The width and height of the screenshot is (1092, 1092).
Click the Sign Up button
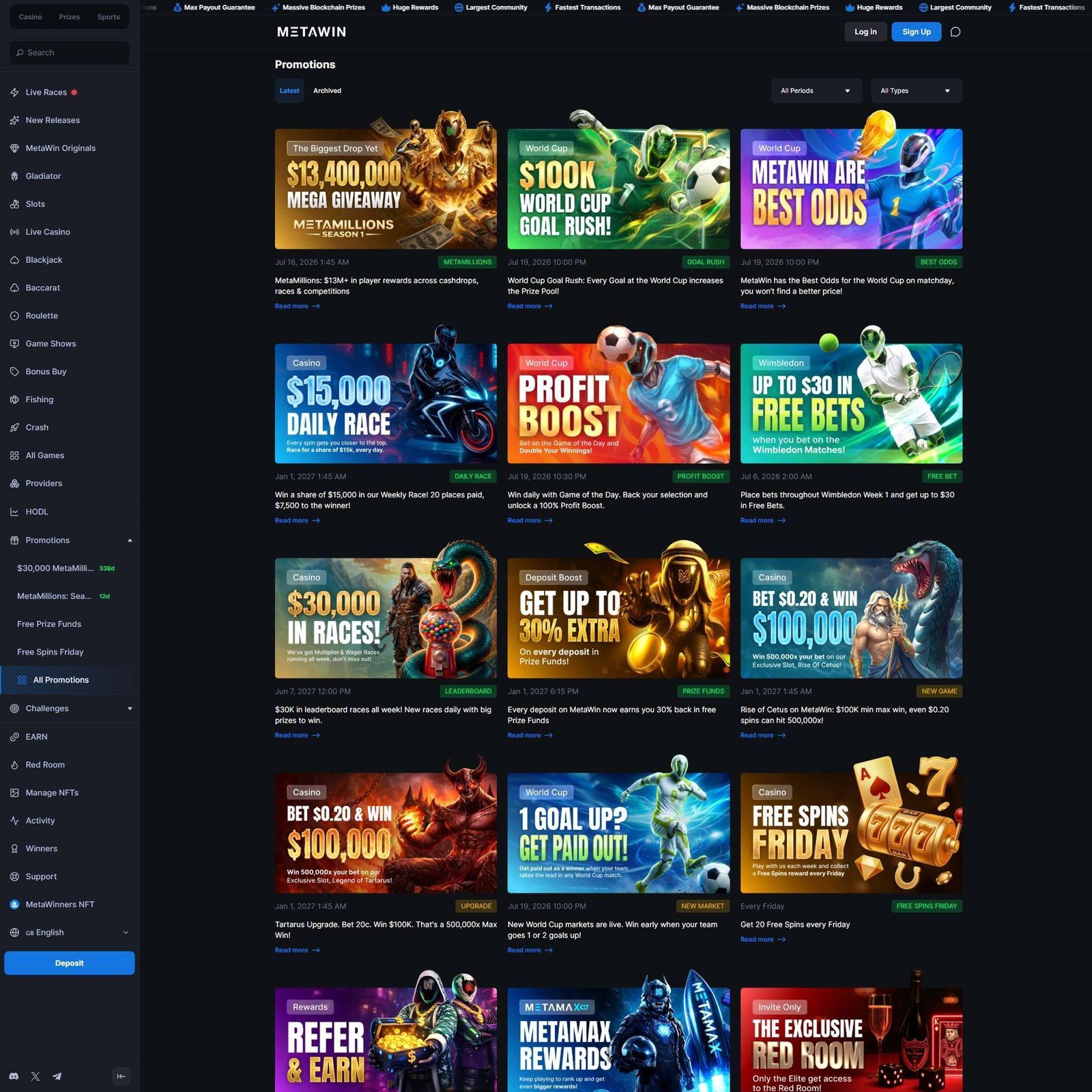point(916,32)
